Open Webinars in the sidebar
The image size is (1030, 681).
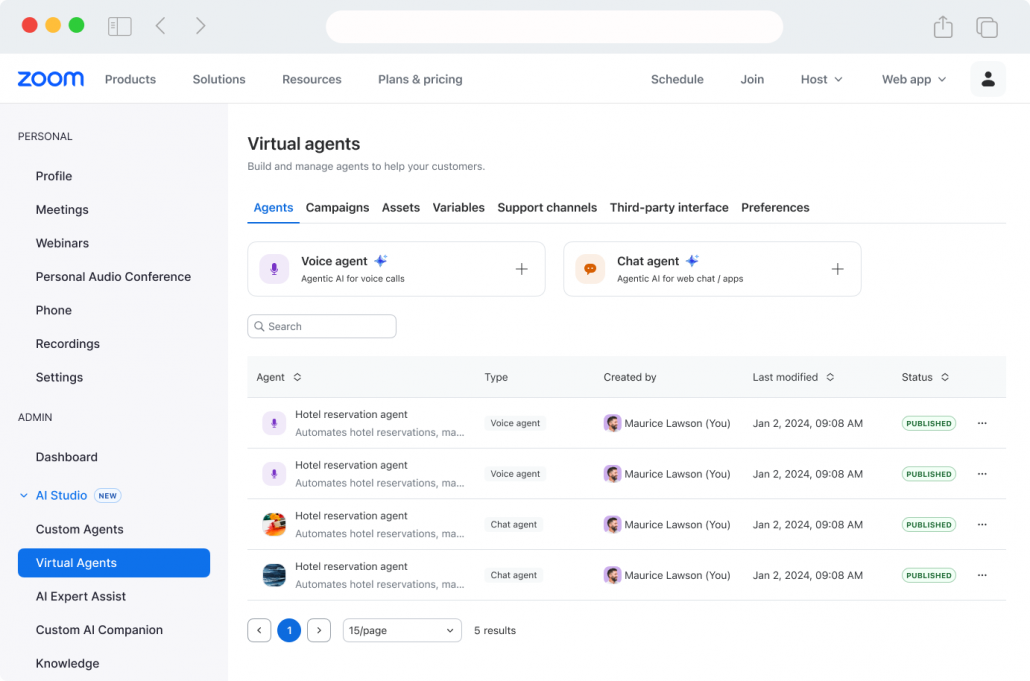click(62, 243)
